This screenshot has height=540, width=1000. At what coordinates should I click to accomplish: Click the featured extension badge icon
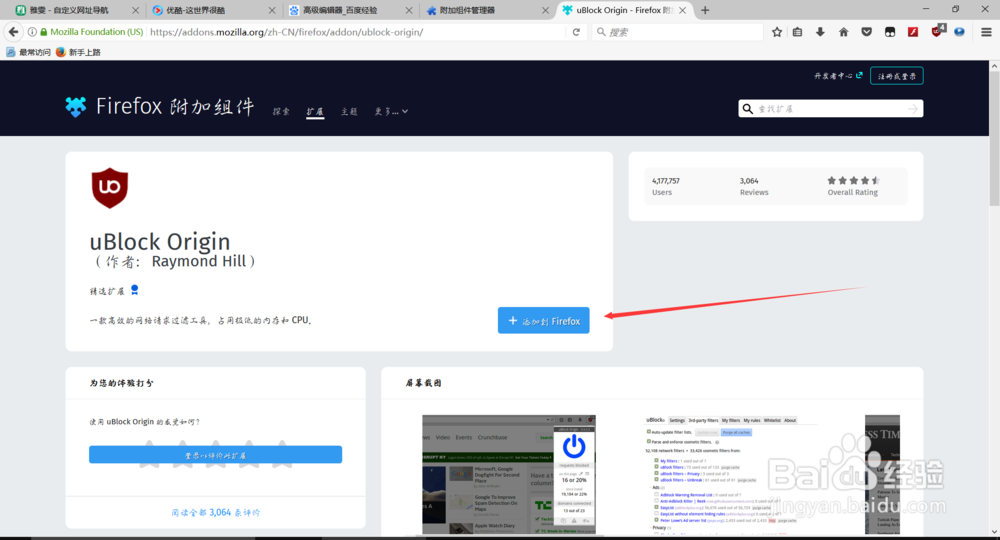[x=135, y=290]
